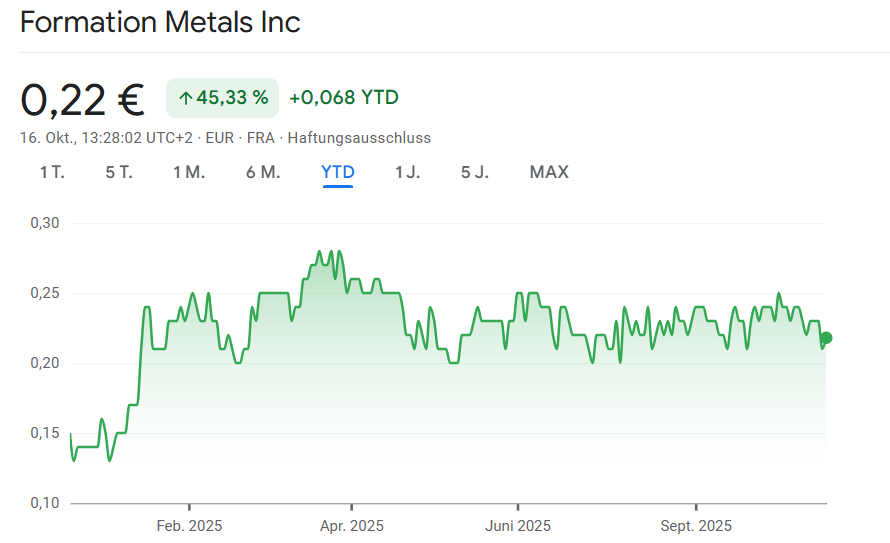Click the Sept. 2025 axis label
Viewport: 890px width, 543px height.
coord(696,526)
